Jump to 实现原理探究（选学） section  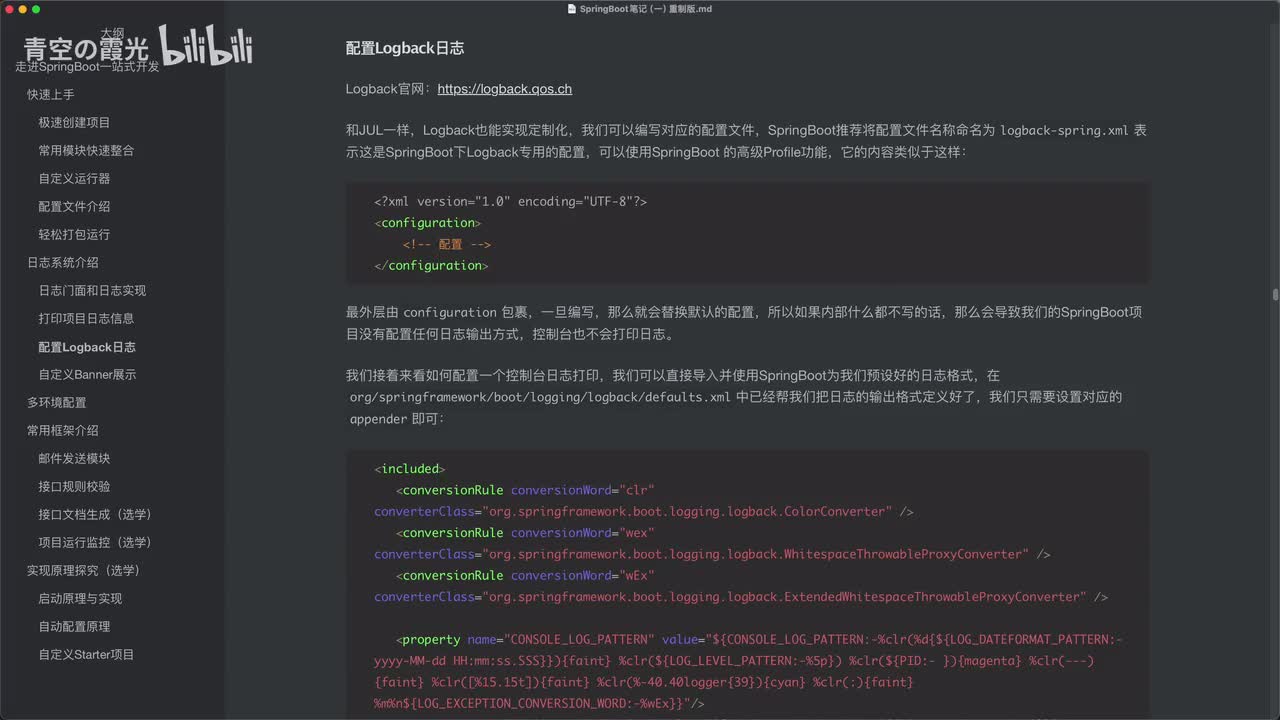pos(84,571)
